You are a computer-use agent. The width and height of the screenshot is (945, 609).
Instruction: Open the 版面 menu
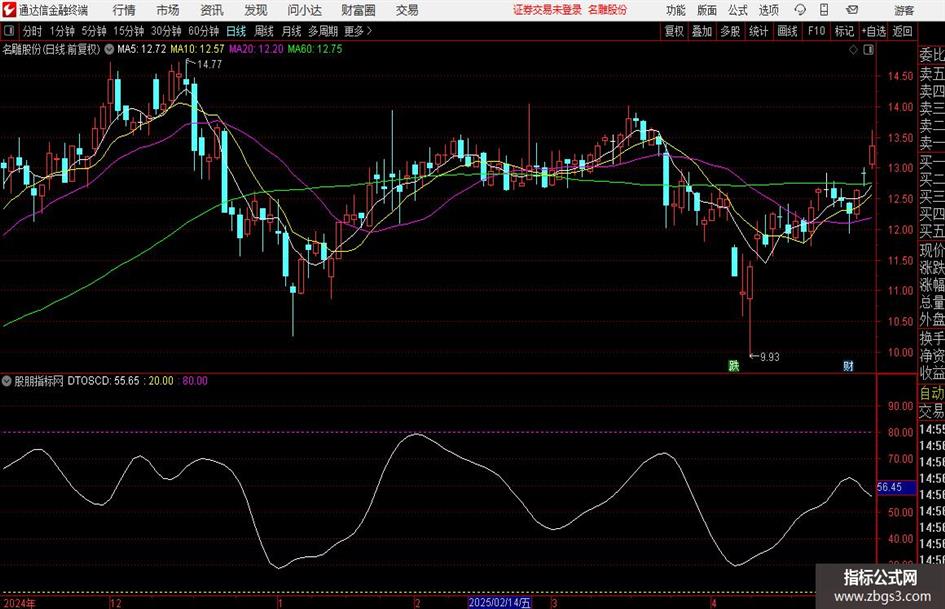click(706, 10)
